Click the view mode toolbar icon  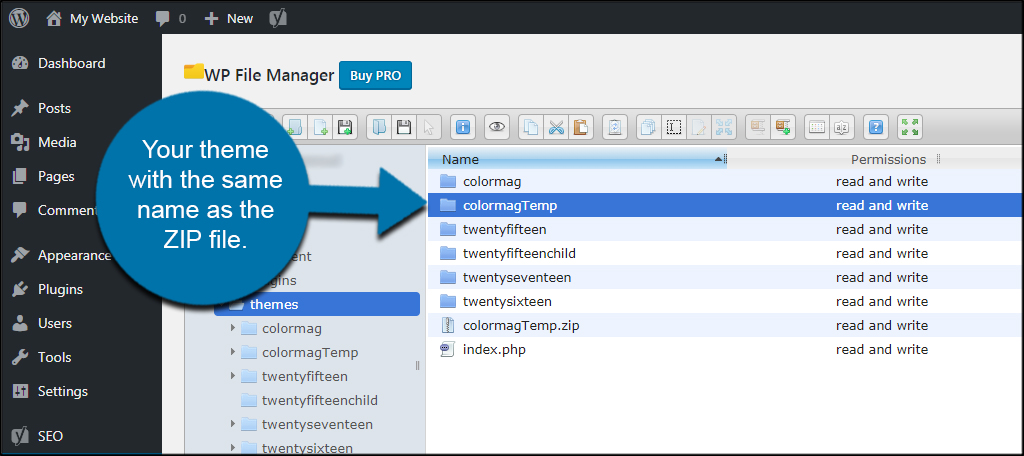(817, 127)
